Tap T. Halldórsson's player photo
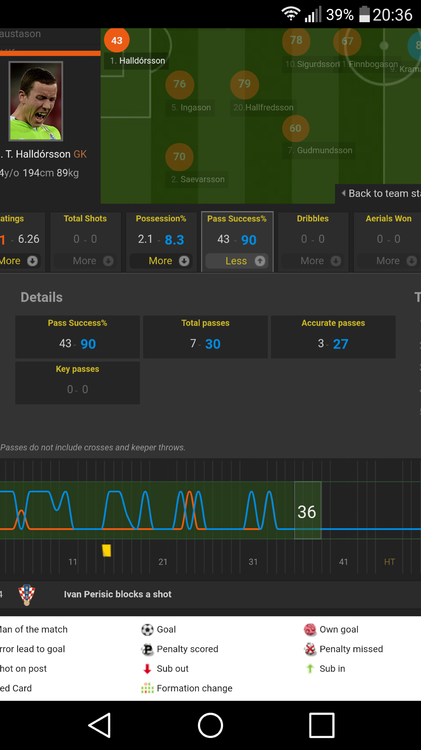 [x=36, y=101]
